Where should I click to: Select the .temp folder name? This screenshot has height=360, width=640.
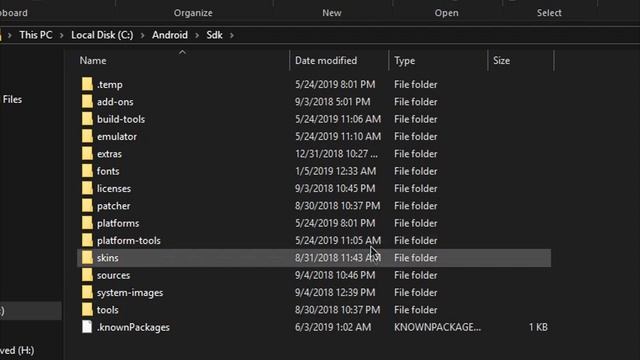point(110,84)
